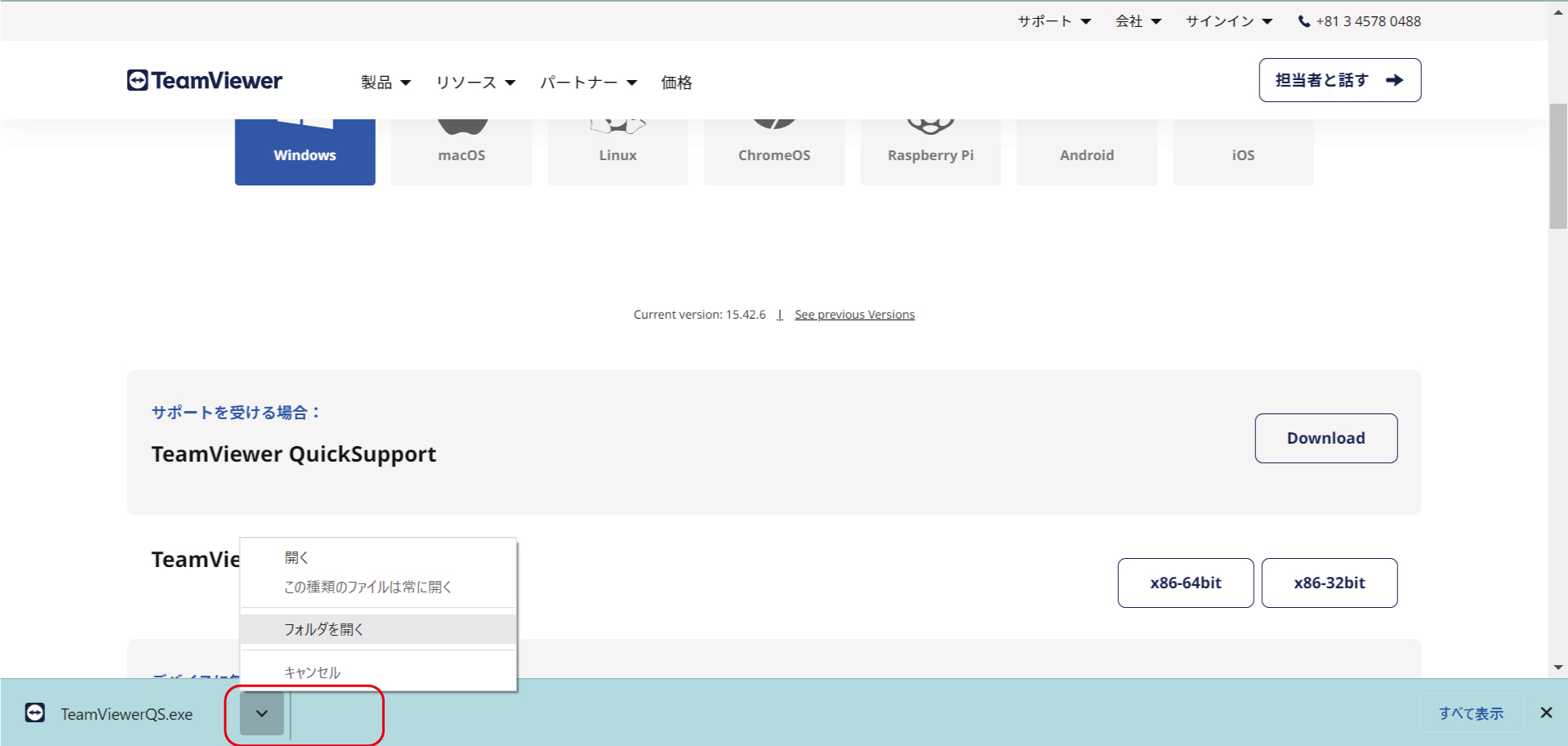Click the TeamViewer logo in header
1568x746 pixels.
point(204,80)
